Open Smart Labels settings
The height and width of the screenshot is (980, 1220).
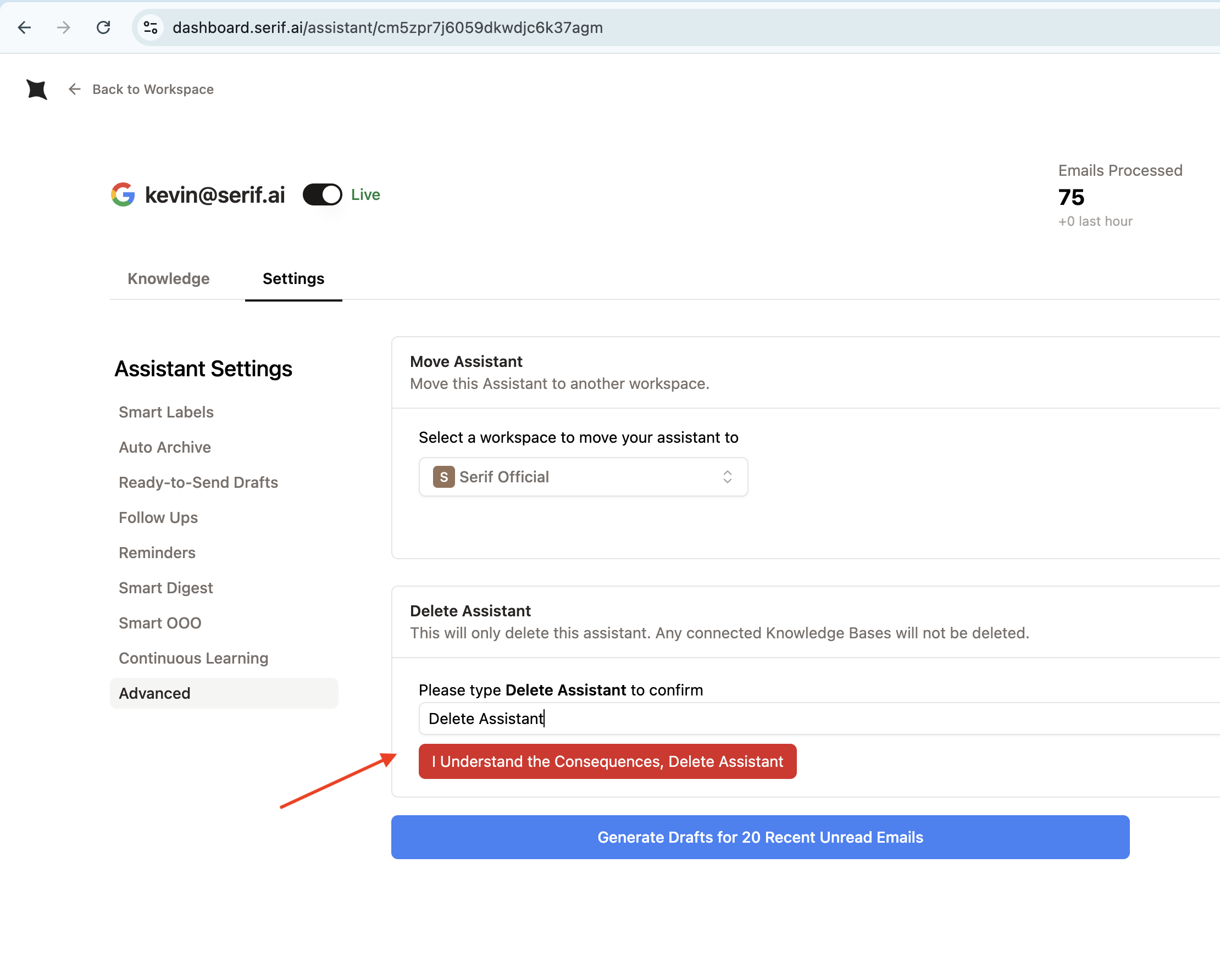coord(167,411)
